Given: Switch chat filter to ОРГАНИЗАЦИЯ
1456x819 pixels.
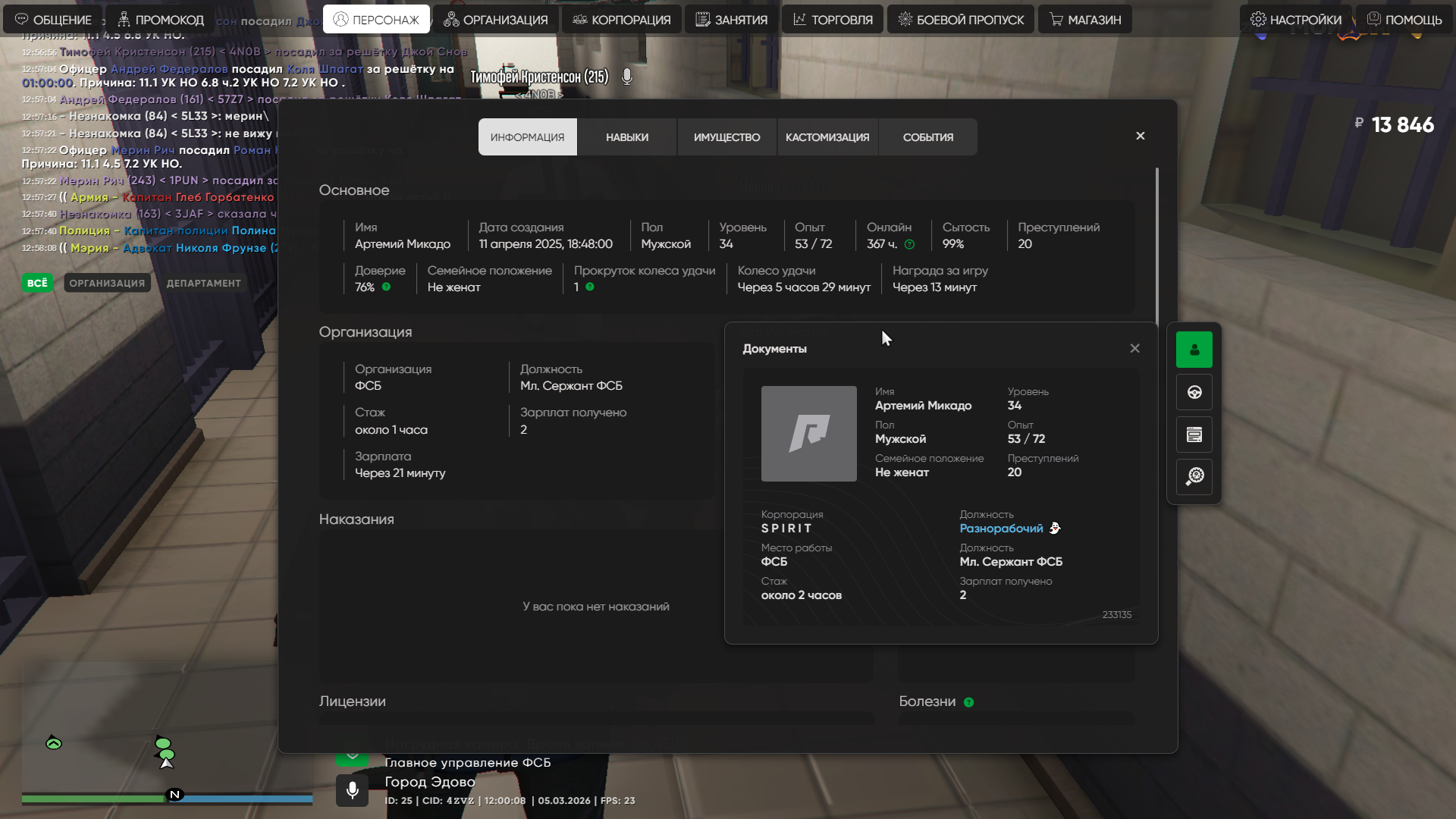Looking at the screenshot, I should (x=107, y=283).
